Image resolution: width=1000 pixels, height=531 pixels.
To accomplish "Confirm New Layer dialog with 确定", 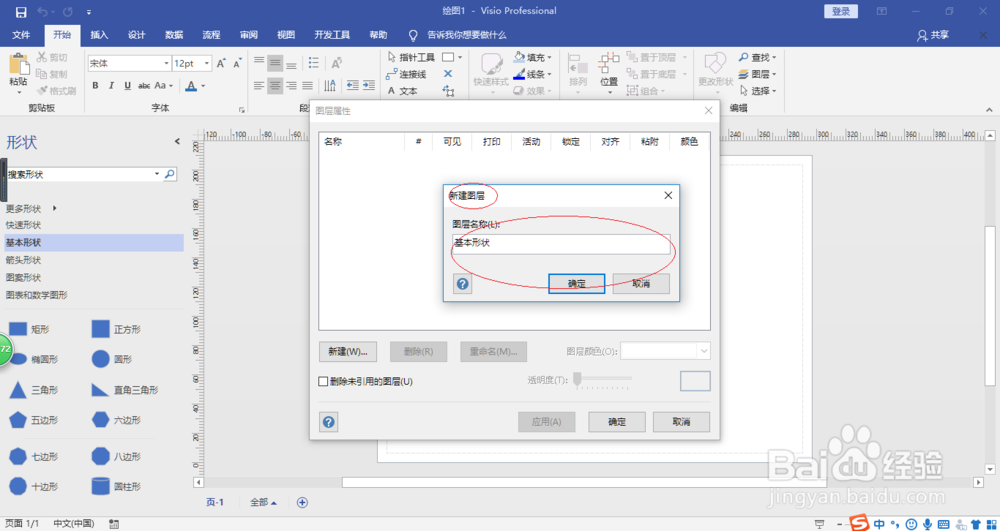I will [577, 284].
